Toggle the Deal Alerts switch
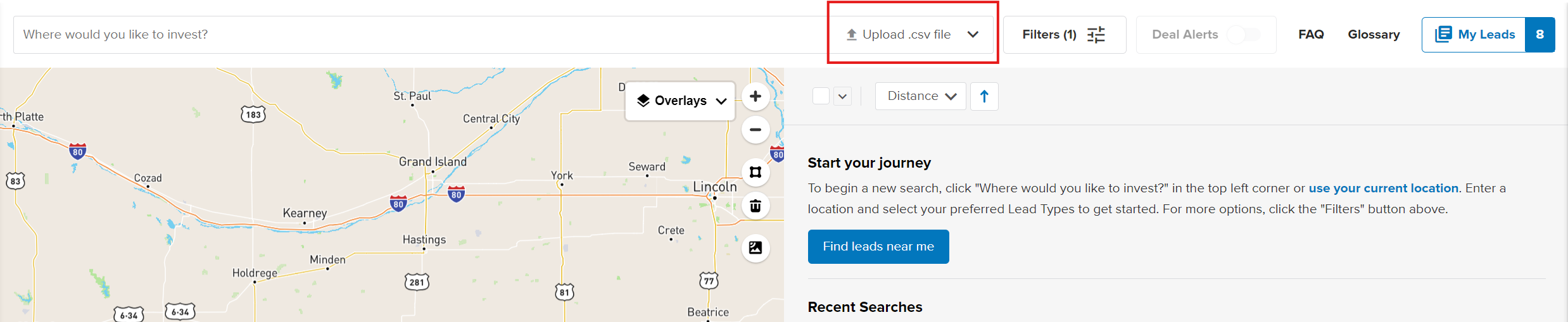The image size is (1568, 322). click(1244, 34)
